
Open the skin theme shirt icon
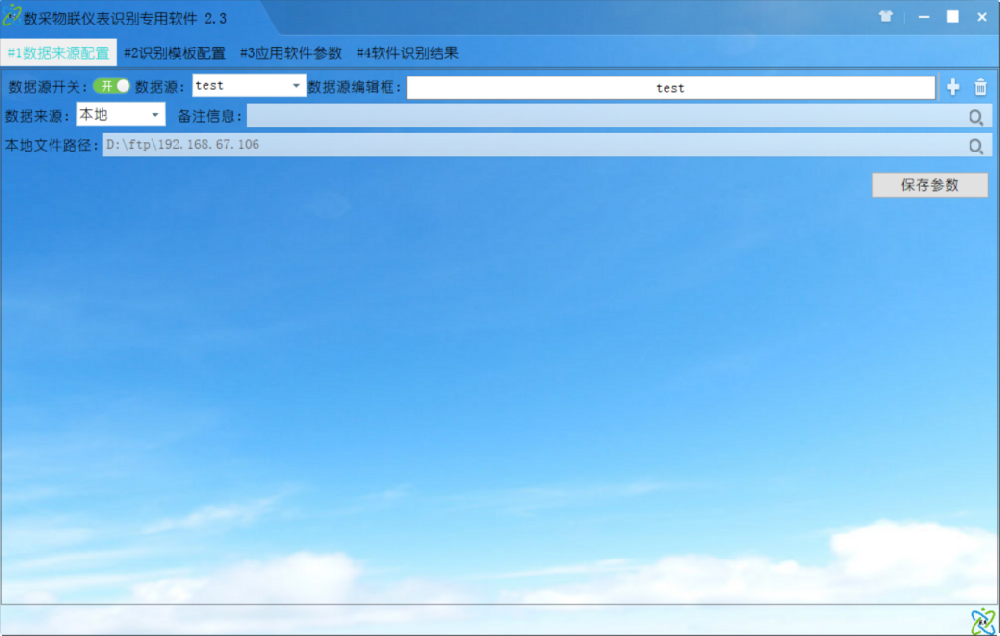[x=886, y=17]
